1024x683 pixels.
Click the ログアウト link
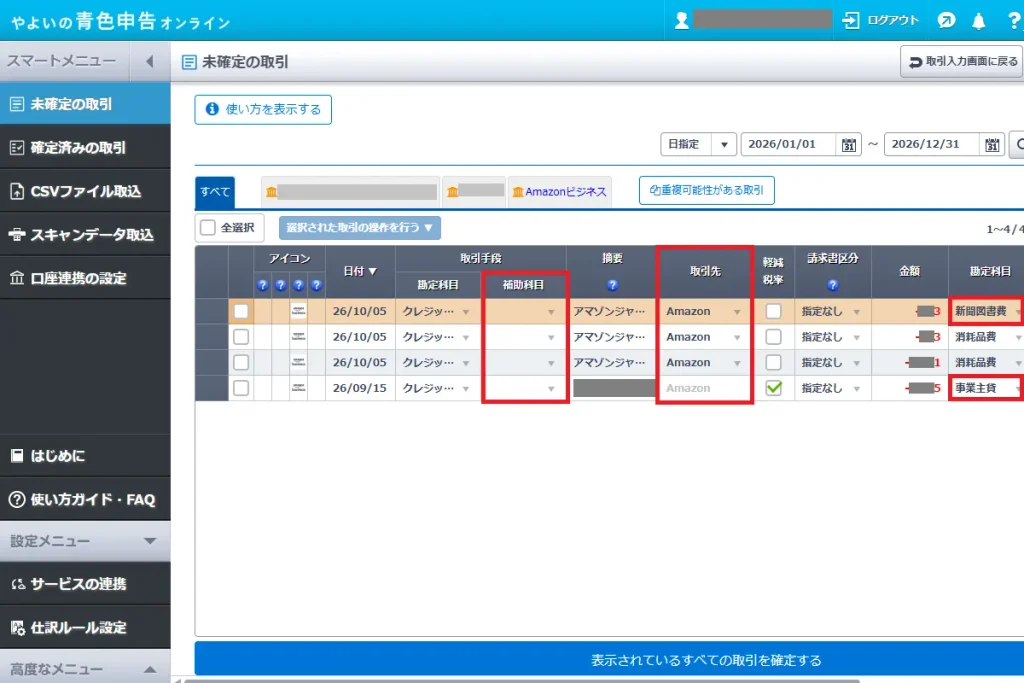892,20
